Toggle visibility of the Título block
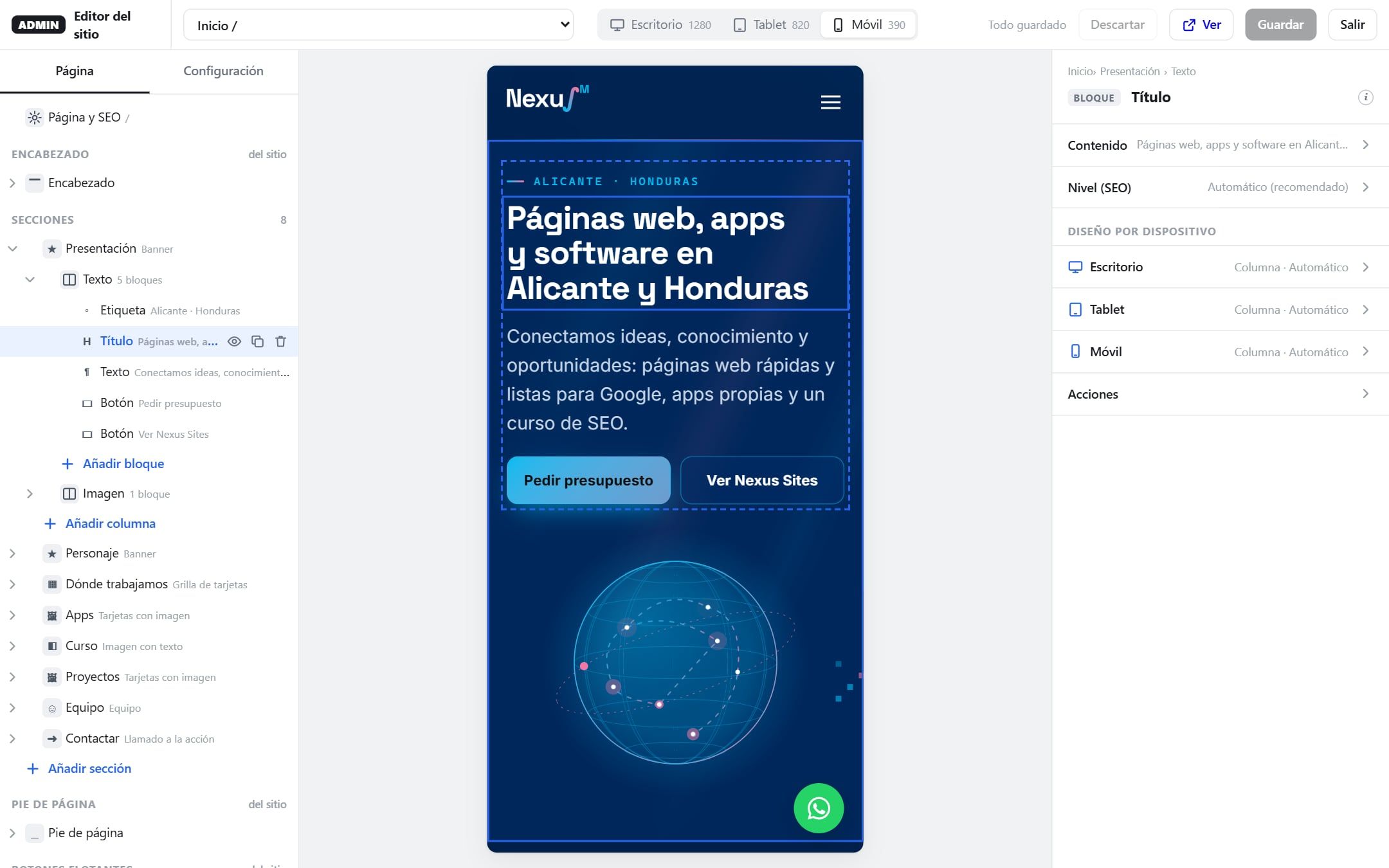 [234, 341]
